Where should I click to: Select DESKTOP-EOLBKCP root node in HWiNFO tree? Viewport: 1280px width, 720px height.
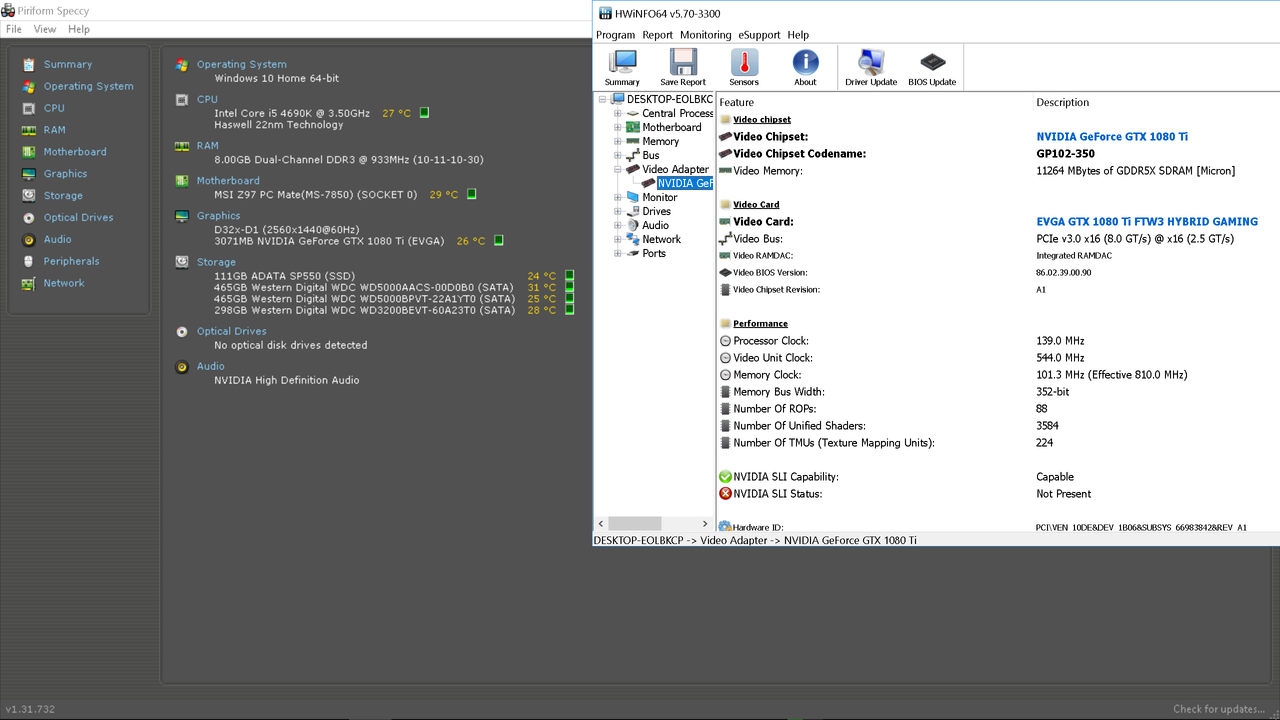pyautogui.click(x=669, y=99)
